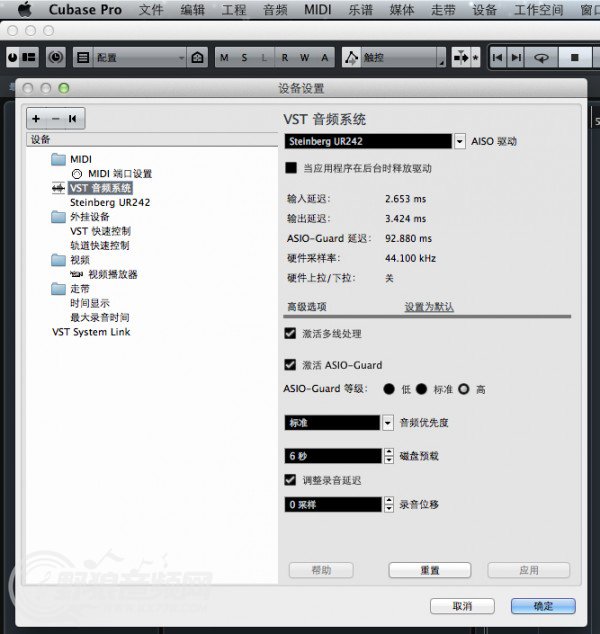Click the minus remove device button
Image resolution: width=600 pixels, height=634 pixels.
point(56,118)
